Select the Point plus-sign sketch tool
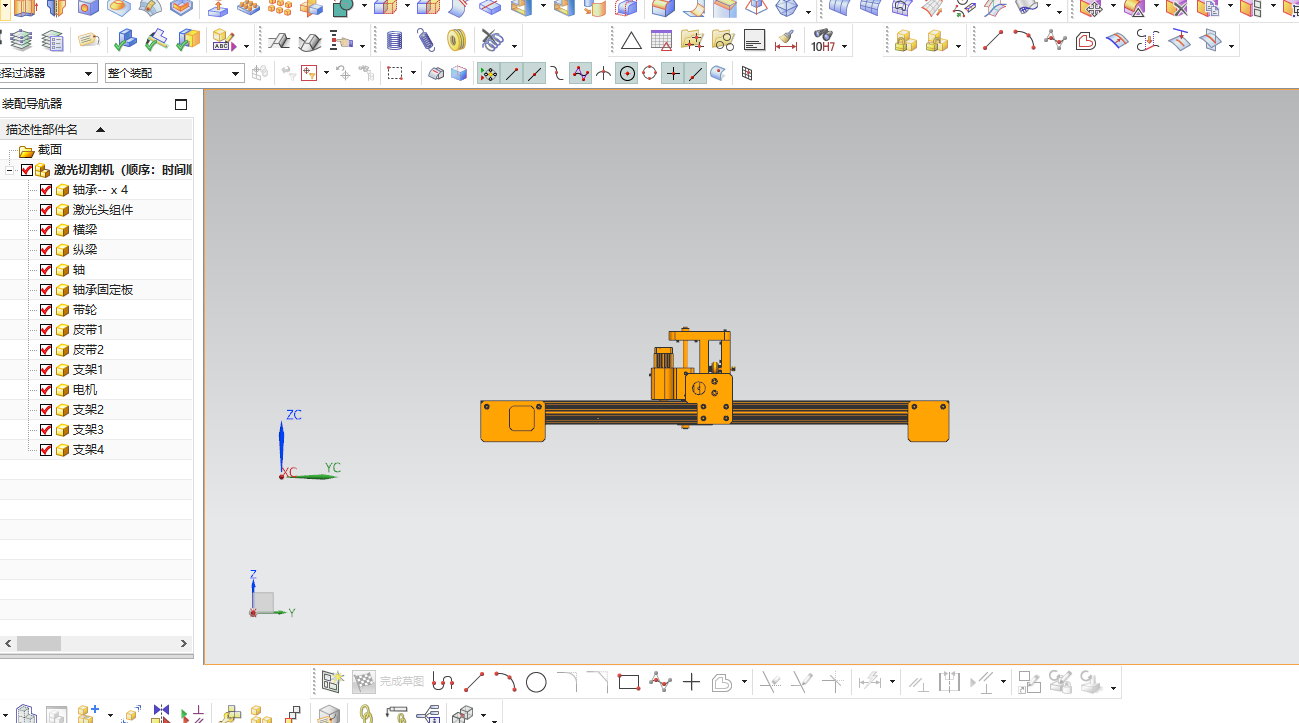 [691, 682]
